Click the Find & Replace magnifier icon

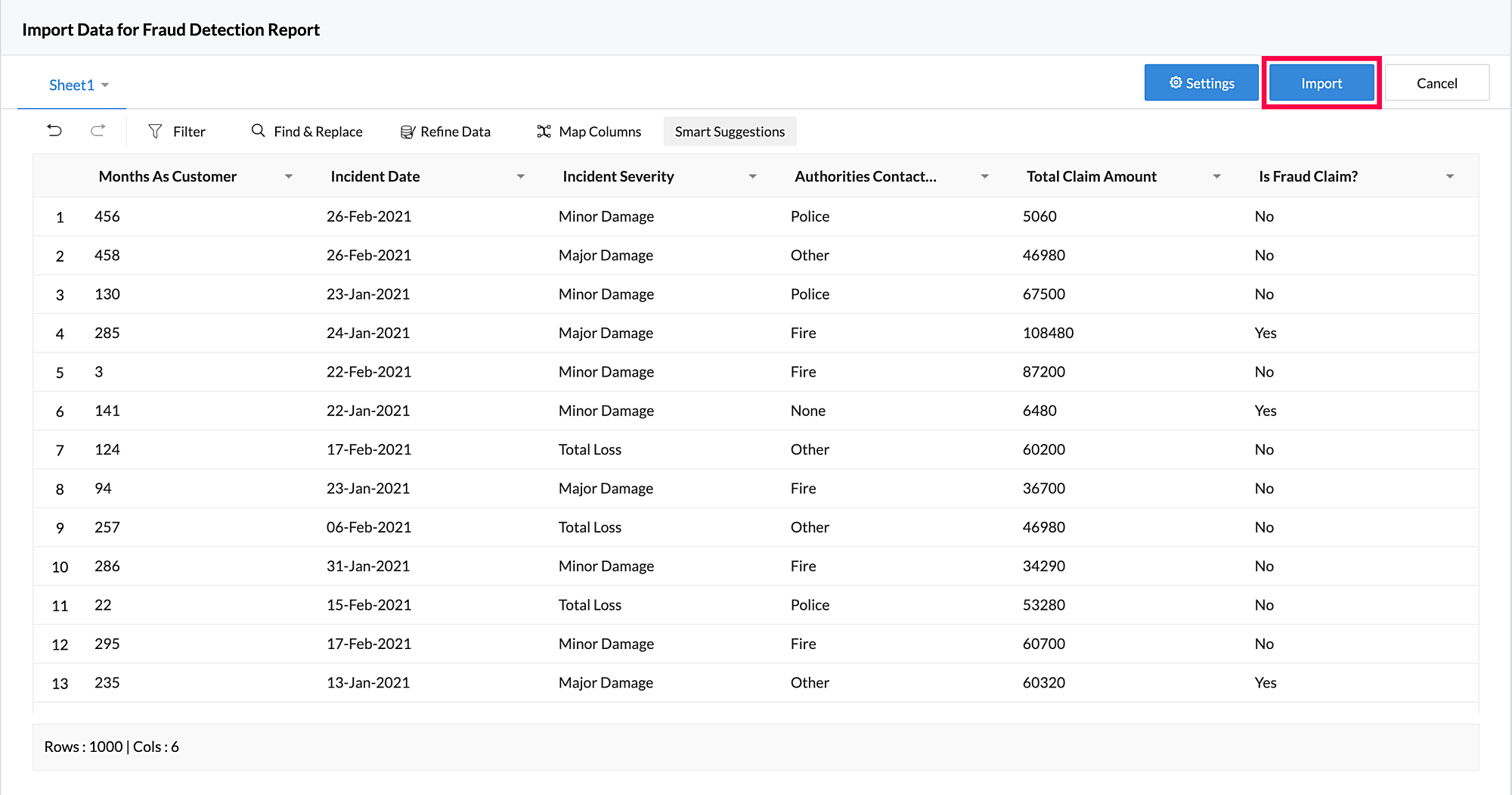click(x=259, y=131)
